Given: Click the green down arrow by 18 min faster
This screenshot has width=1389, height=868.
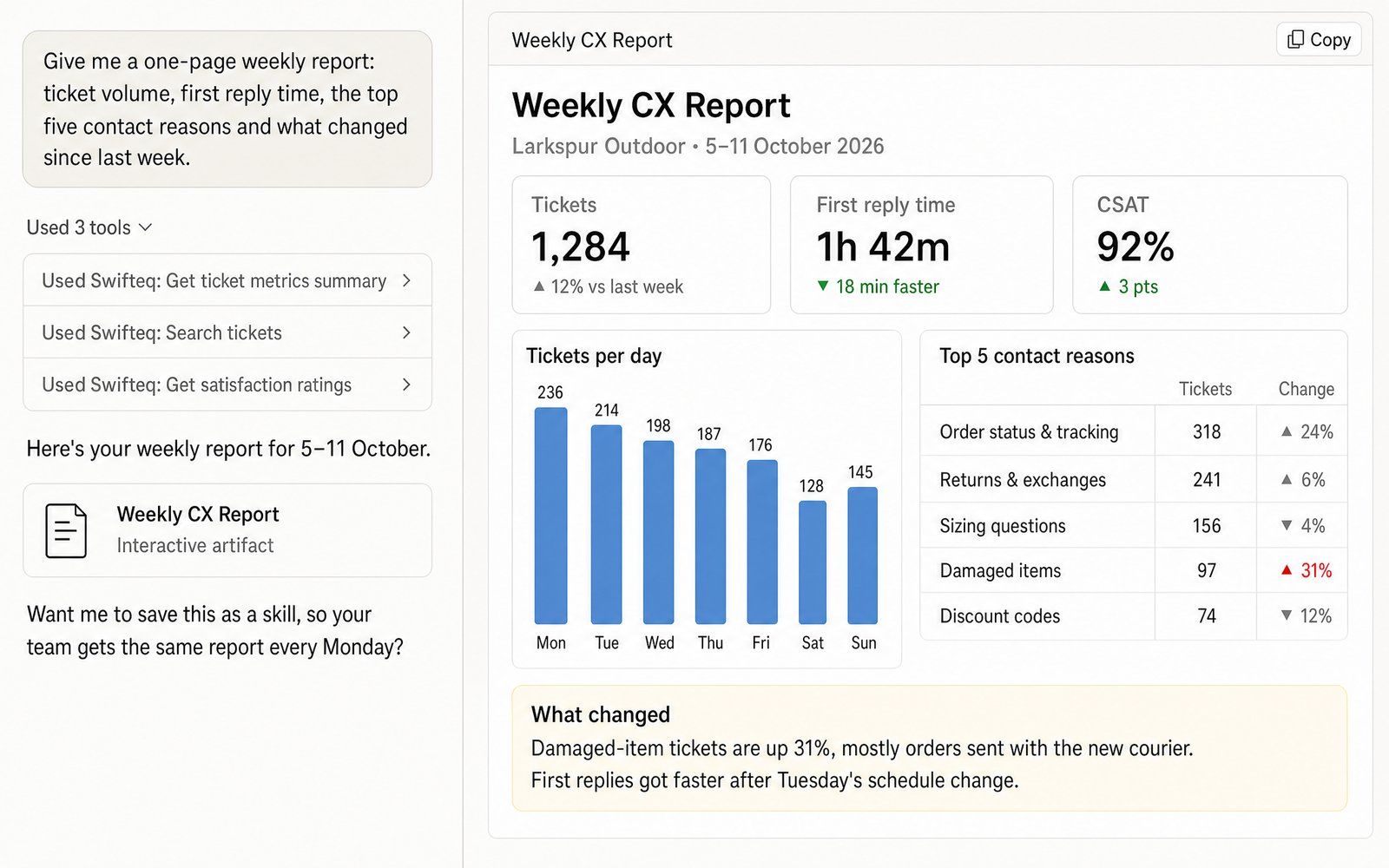Looking at the screenshot, I should coord(823,286).
